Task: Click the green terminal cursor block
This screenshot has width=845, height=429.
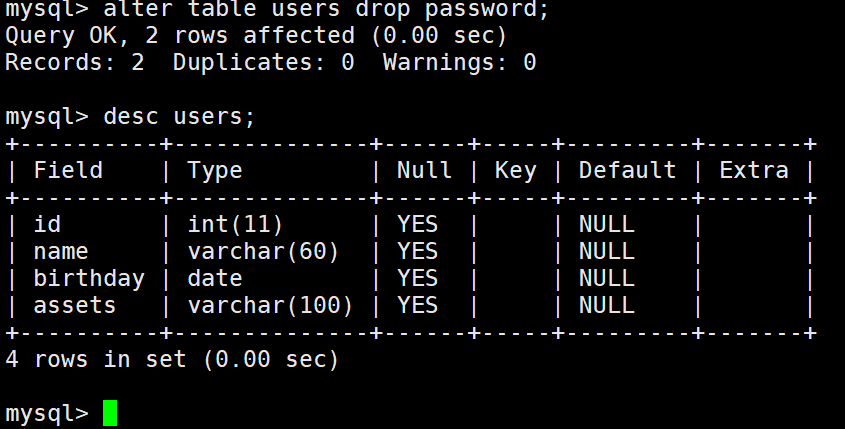Action: point(110,412)
